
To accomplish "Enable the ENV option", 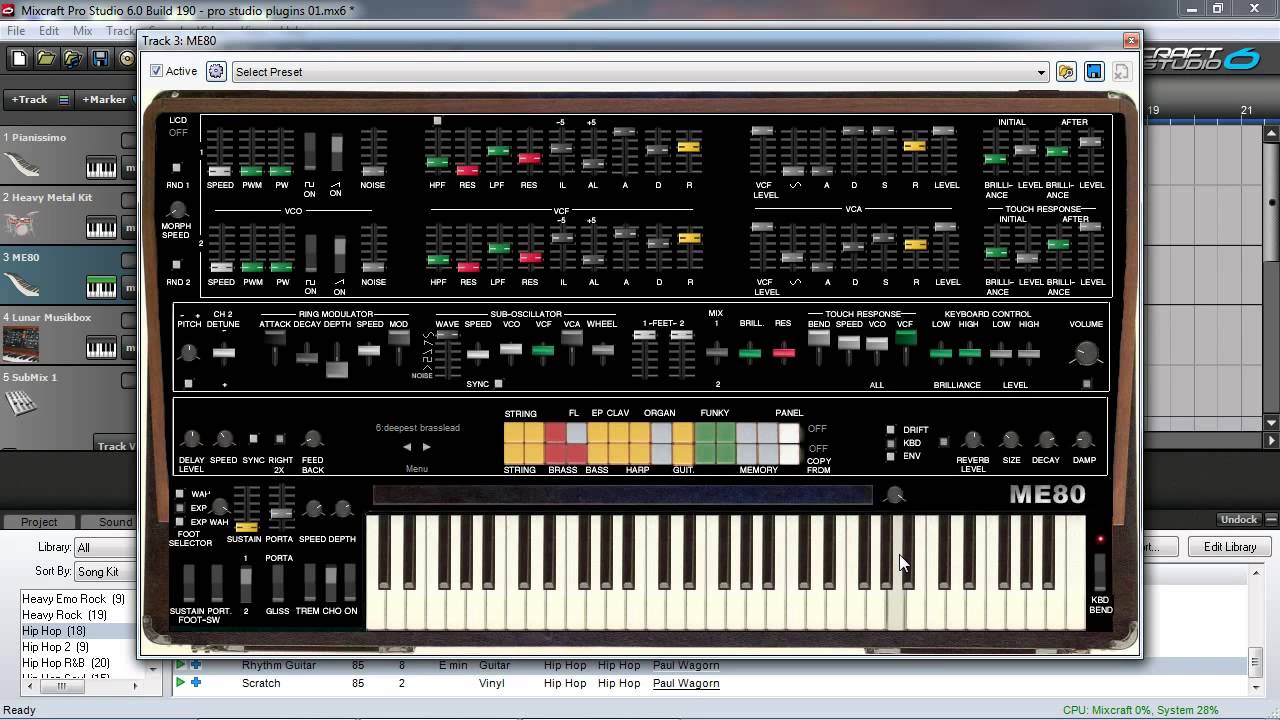I will click(x=891, y=456).
